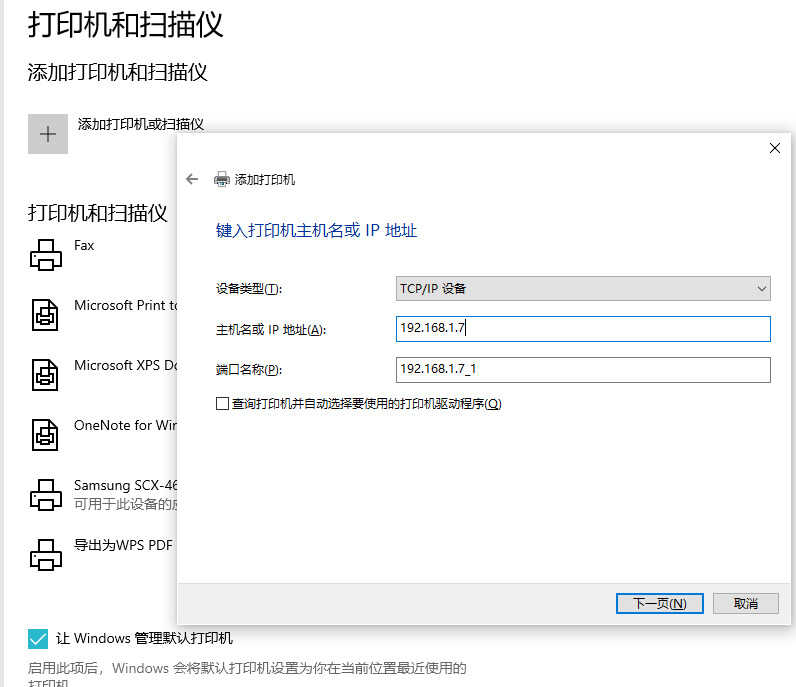Enable 查询打印机并自动选择驱动程序 checkbox
This screenshot has width=796, height=687.
point(222,404)
